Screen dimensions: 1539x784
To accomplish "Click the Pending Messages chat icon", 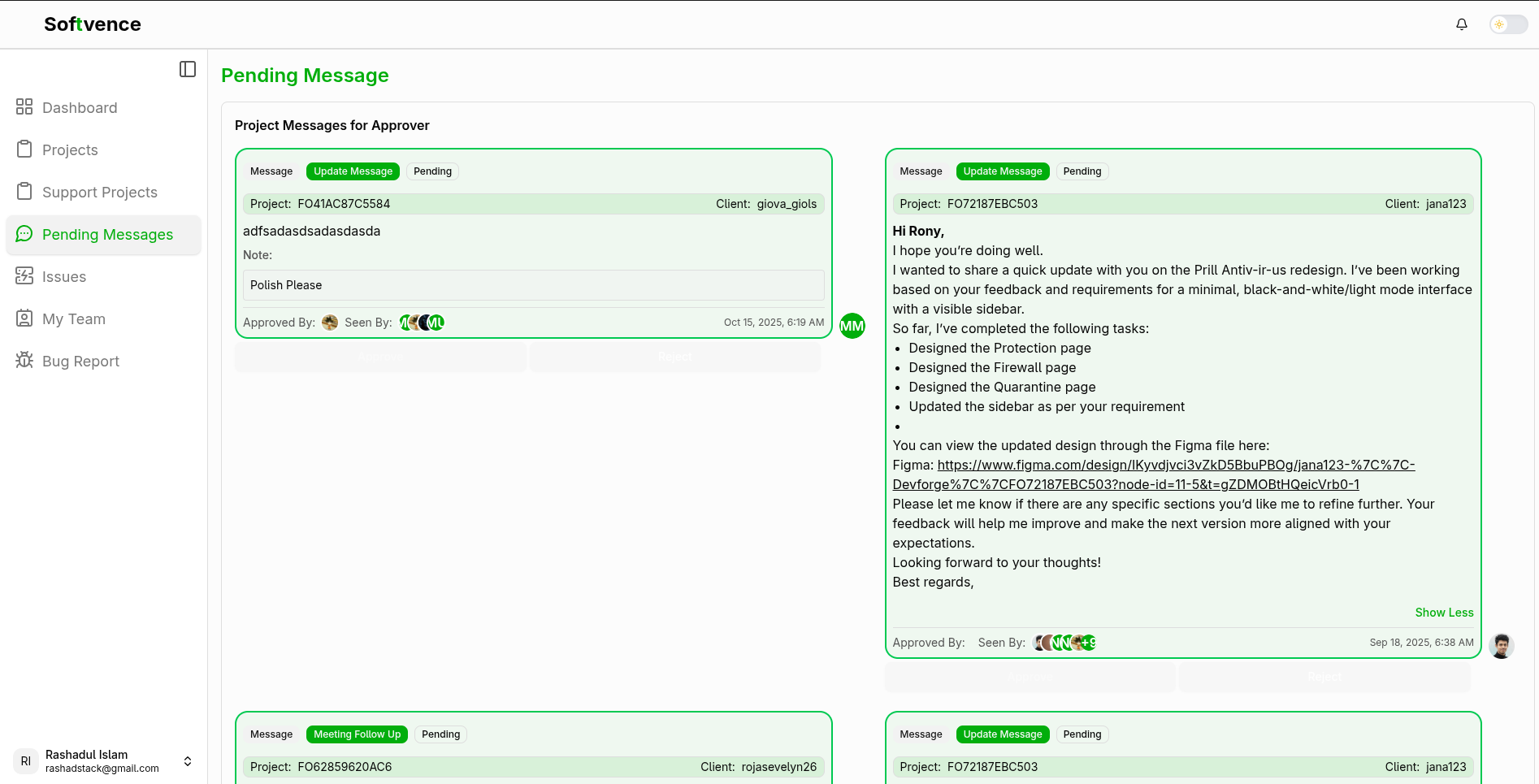I will (24, 234).
